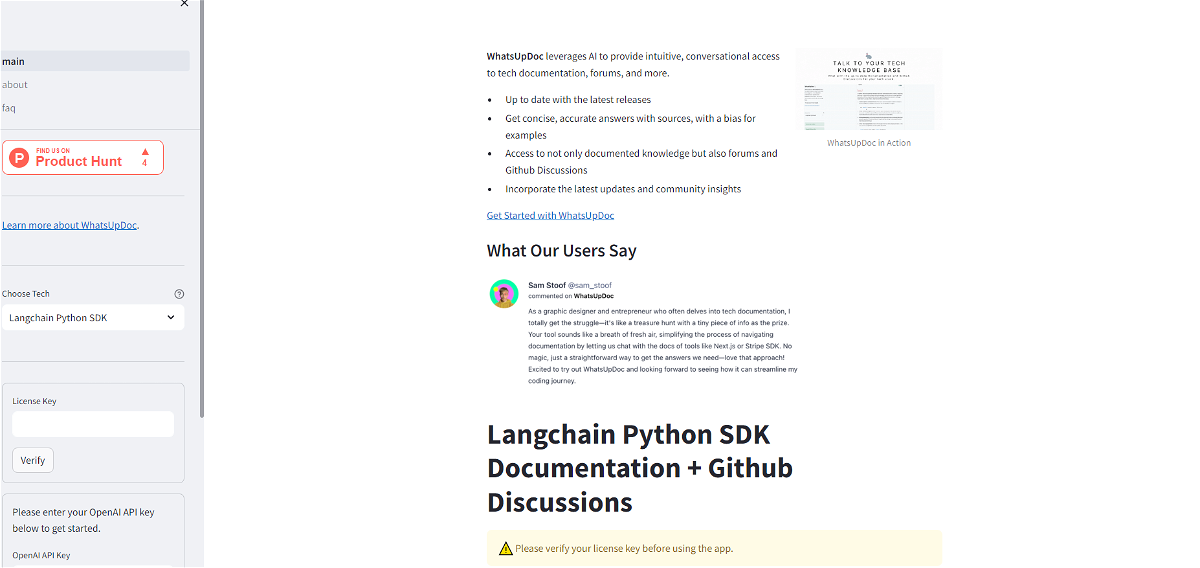Close the sidebar with the X icon
The width and height of the screenshot is (1200, 568).
pyautogui.click(x=184, y=4)
